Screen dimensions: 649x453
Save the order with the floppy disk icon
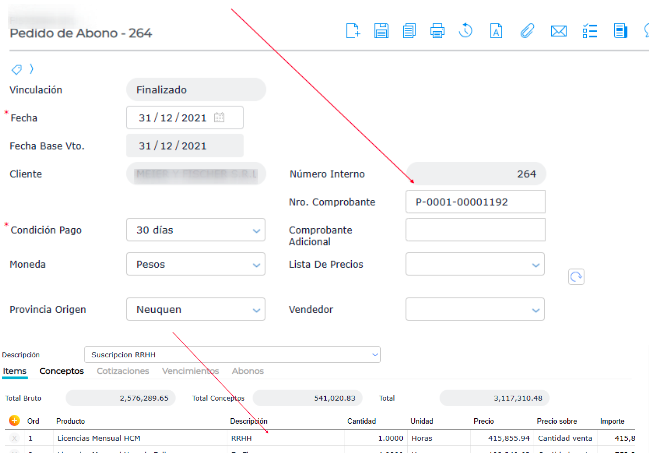click(381, 31)
